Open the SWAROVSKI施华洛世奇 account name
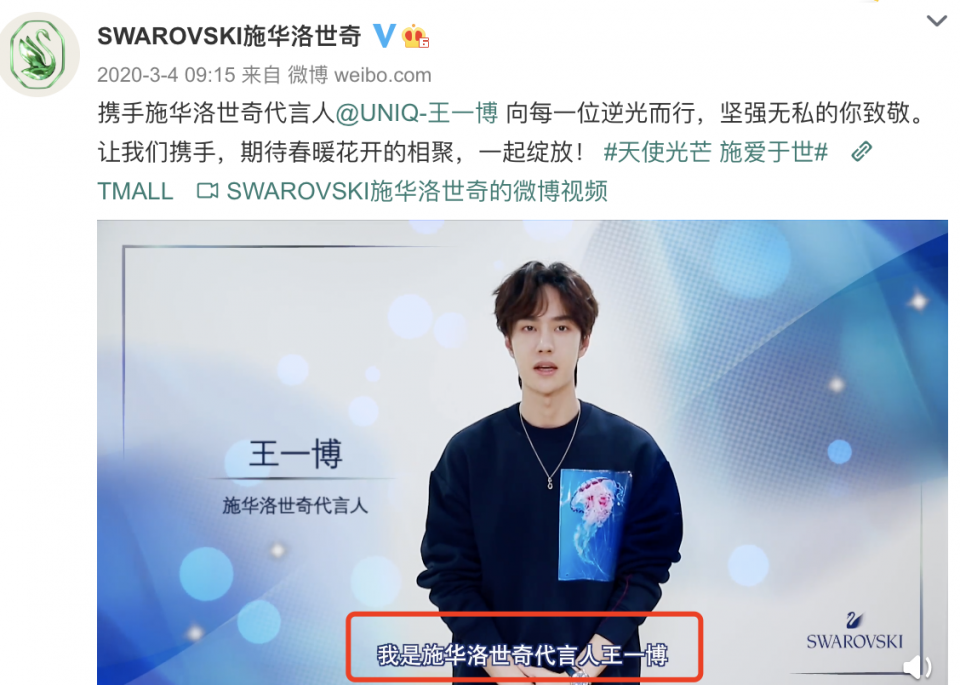 (x=230, y=36)
